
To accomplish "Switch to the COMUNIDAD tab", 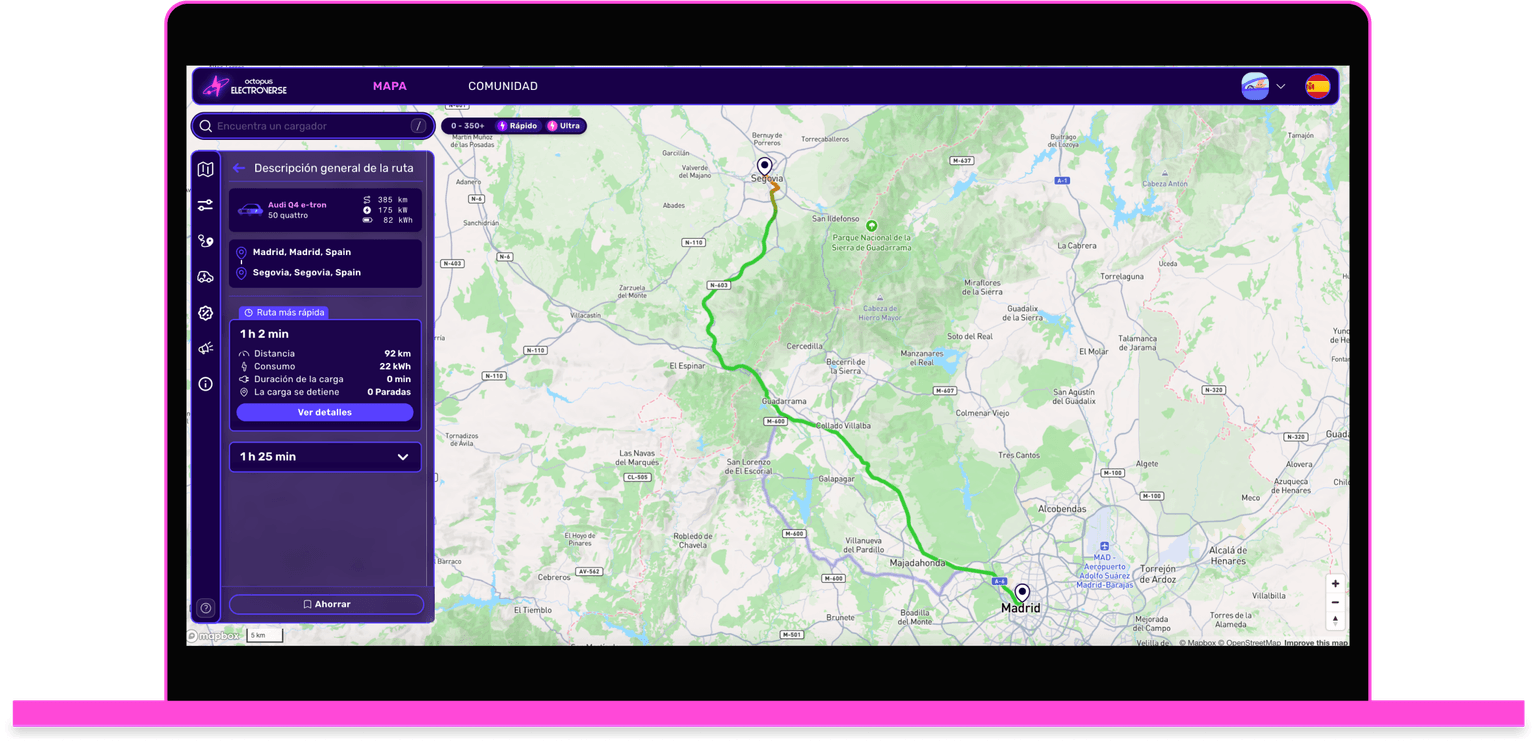I will point(502,86).
